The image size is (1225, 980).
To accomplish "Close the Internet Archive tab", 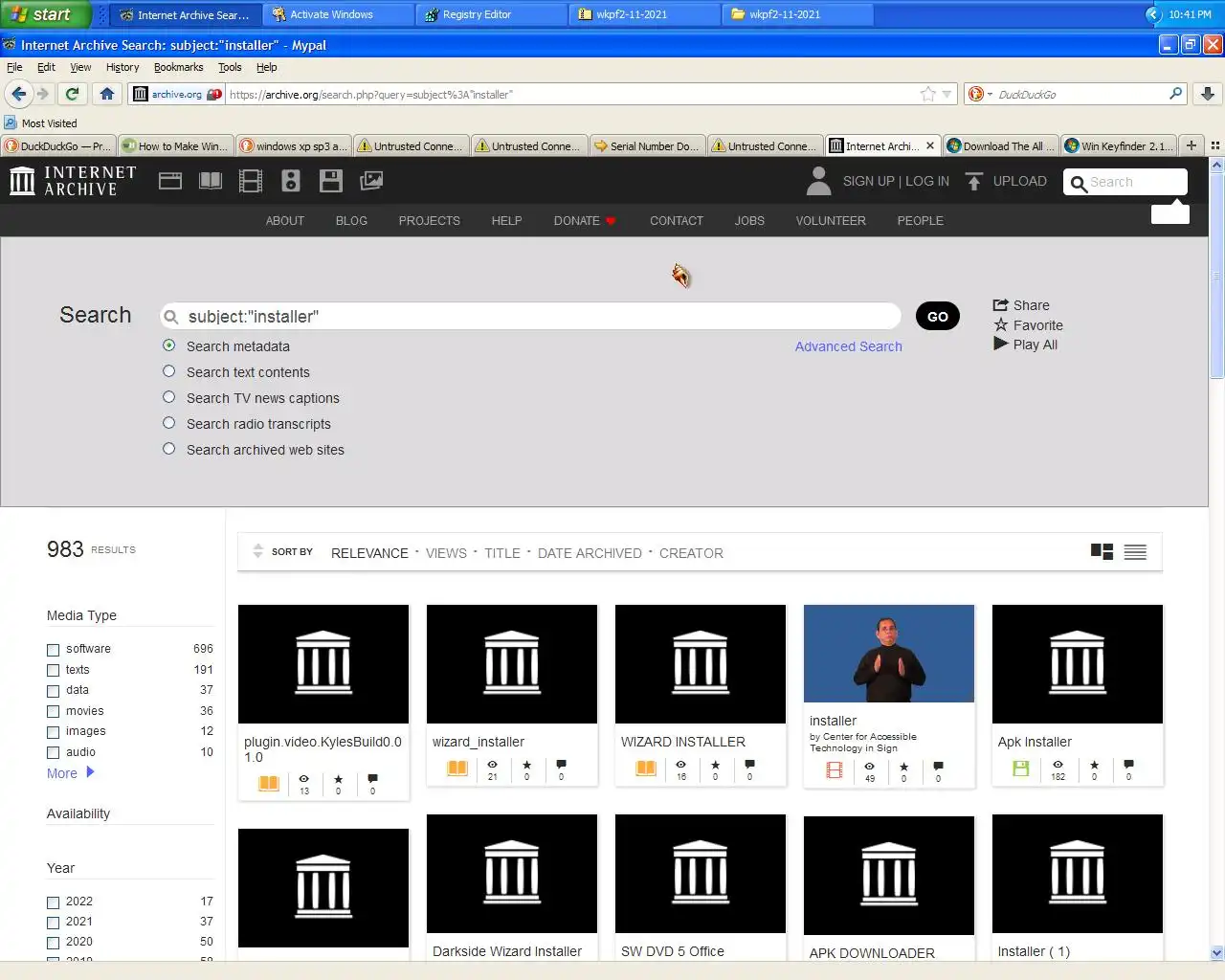I will [x=929, y=145].
